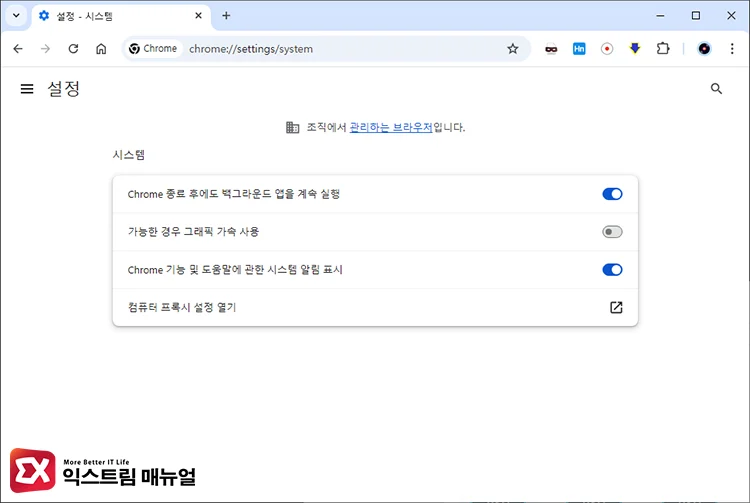Open the Extensions puzzle piece menu
Screen dimensions: 750x503
[663, 49]
